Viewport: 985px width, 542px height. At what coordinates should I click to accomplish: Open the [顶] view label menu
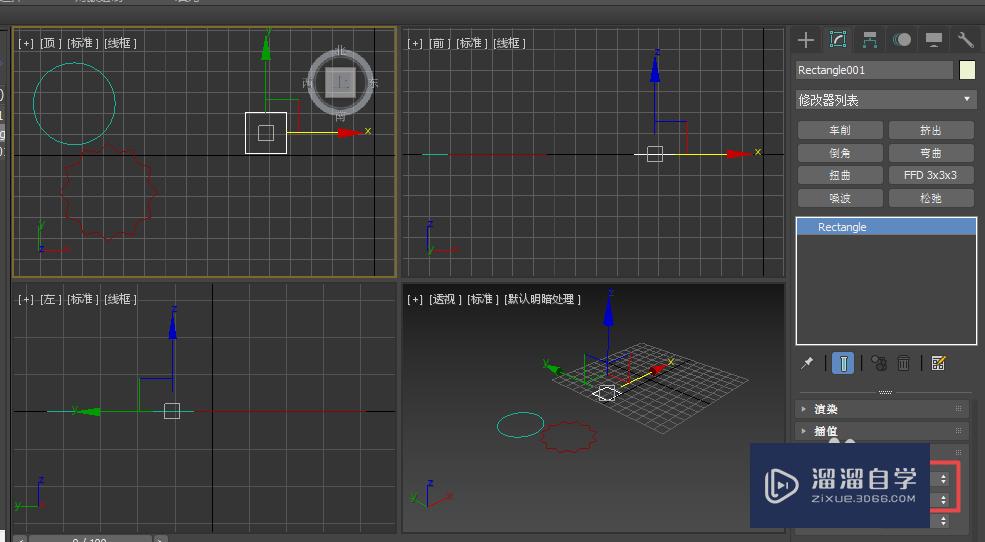(51, 43)
